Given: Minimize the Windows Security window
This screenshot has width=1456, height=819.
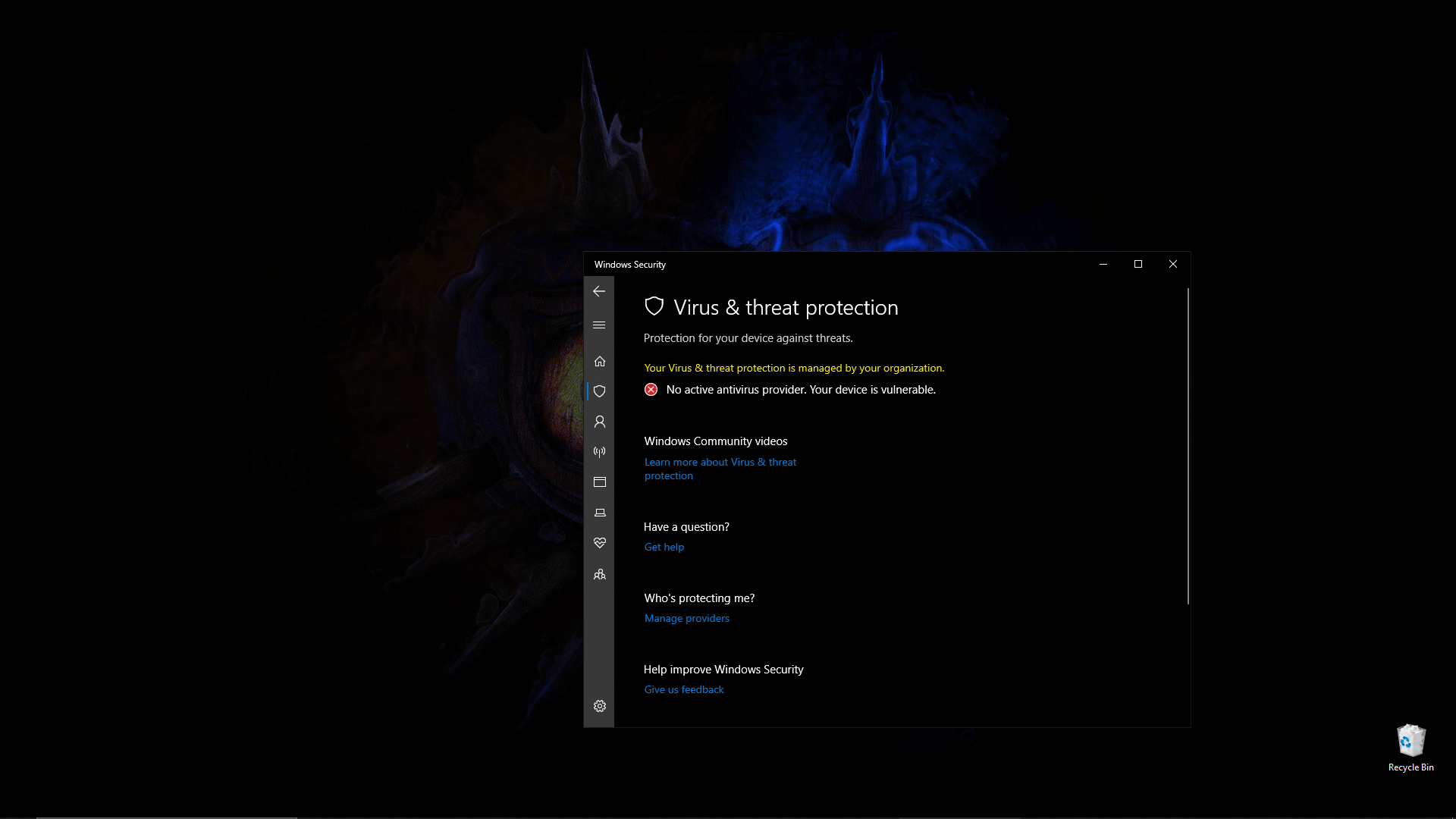Looking at the screenshot, I should 1103,264.
